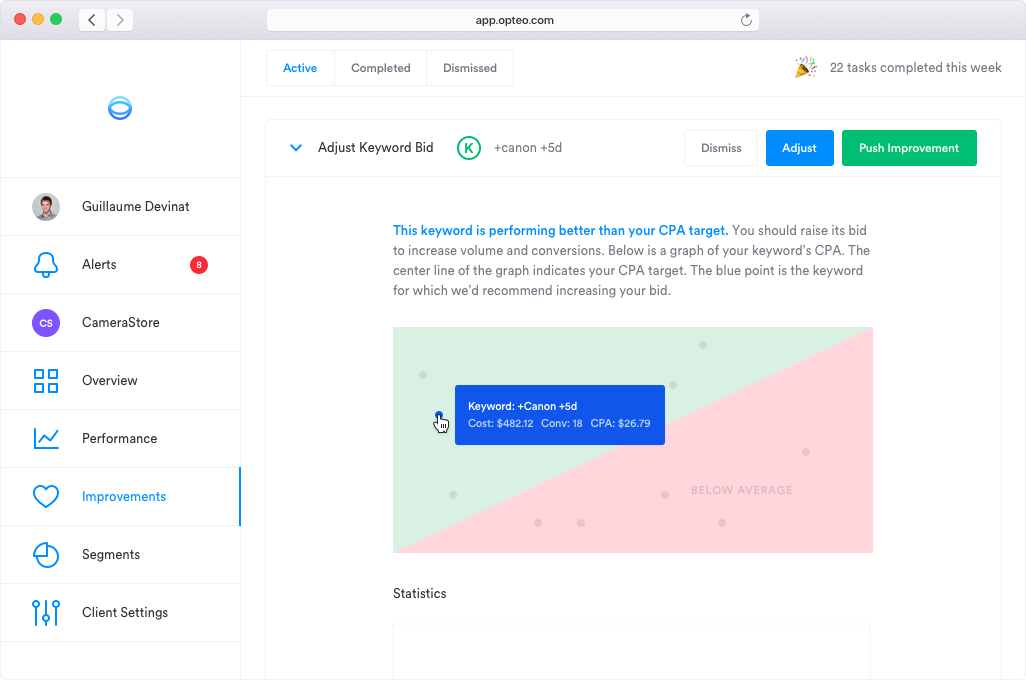Switch to the Completed tab
The height and width of the screenshot is (680, 1026).
tap(380, 68)
